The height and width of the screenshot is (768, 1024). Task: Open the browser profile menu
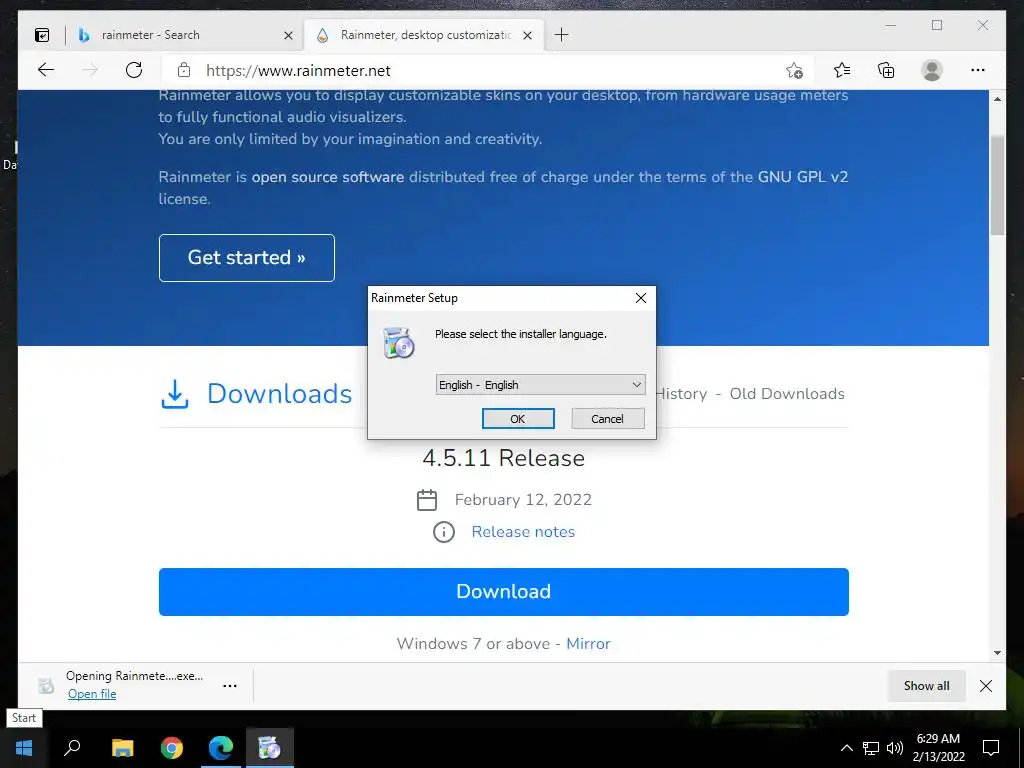932,70
